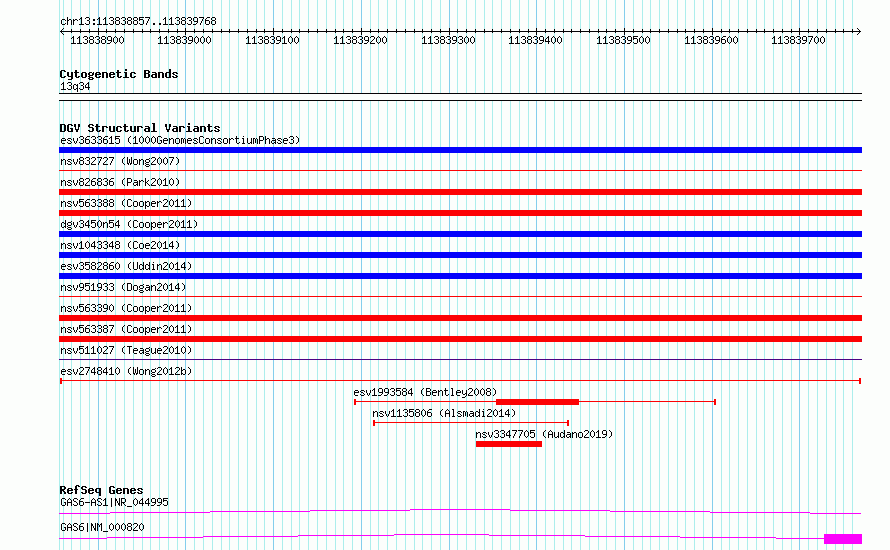Click ruler position 113838900

pos(97,40)
